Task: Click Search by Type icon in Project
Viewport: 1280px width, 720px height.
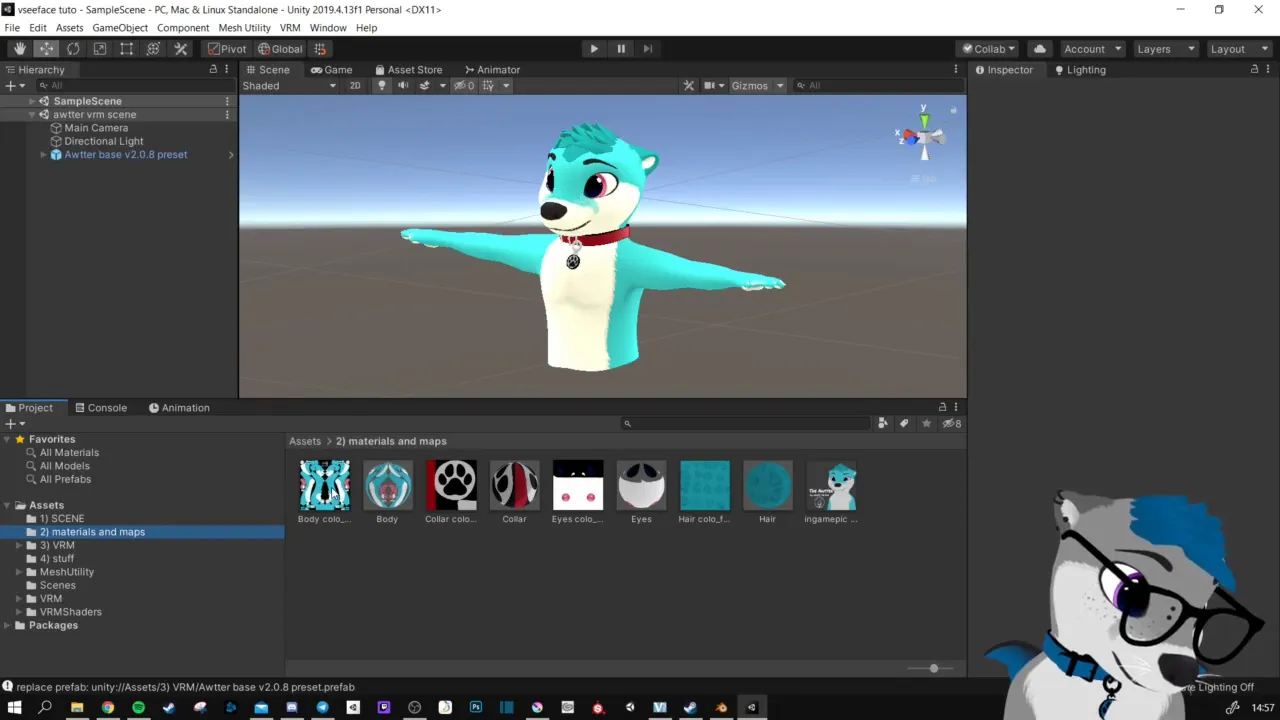Action: [883, 424]
